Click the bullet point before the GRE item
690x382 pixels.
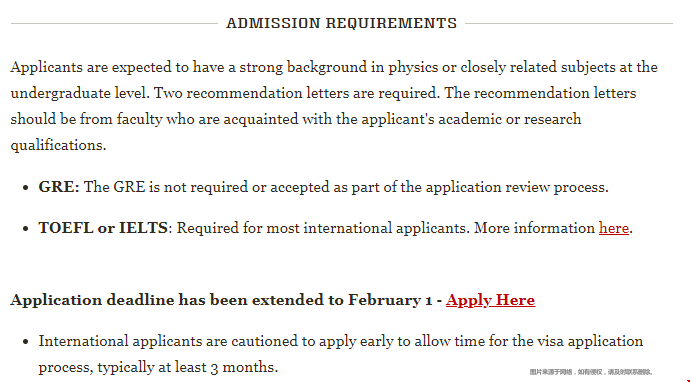(26, 188)
